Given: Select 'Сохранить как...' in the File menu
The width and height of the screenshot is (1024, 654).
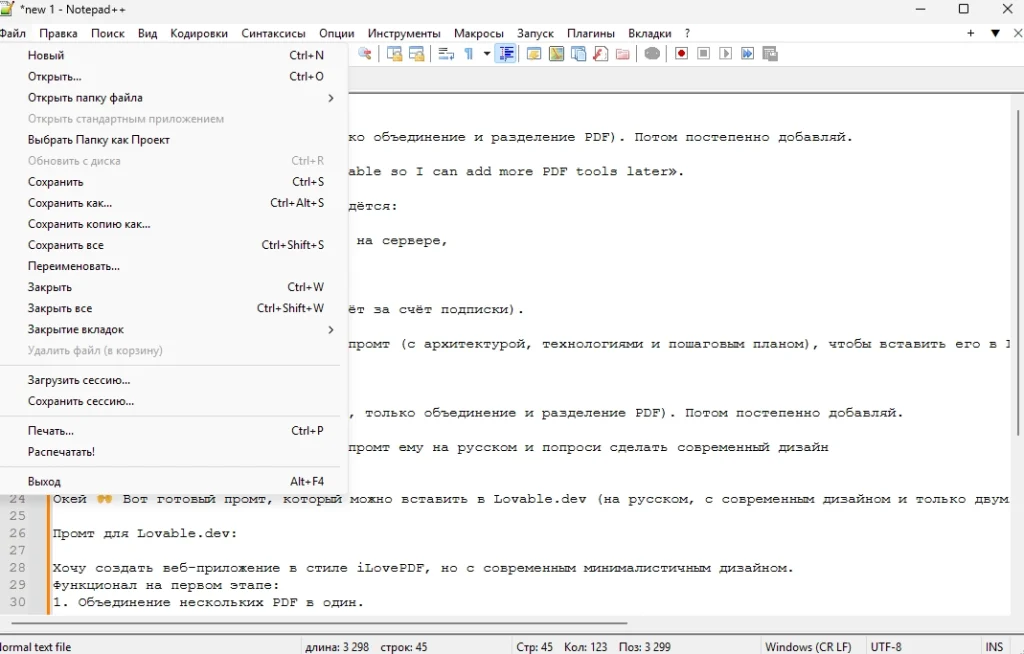Looking at the screenshot, I should tap(70, 203).
